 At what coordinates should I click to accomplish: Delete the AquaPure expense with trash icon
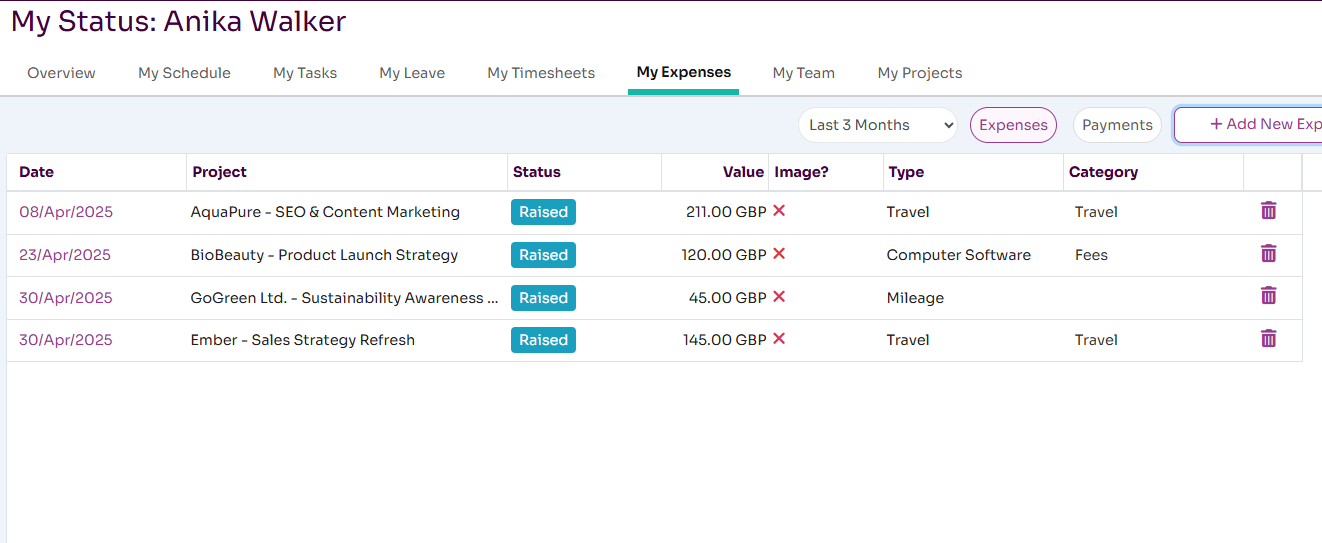[x=1268, y=211]
